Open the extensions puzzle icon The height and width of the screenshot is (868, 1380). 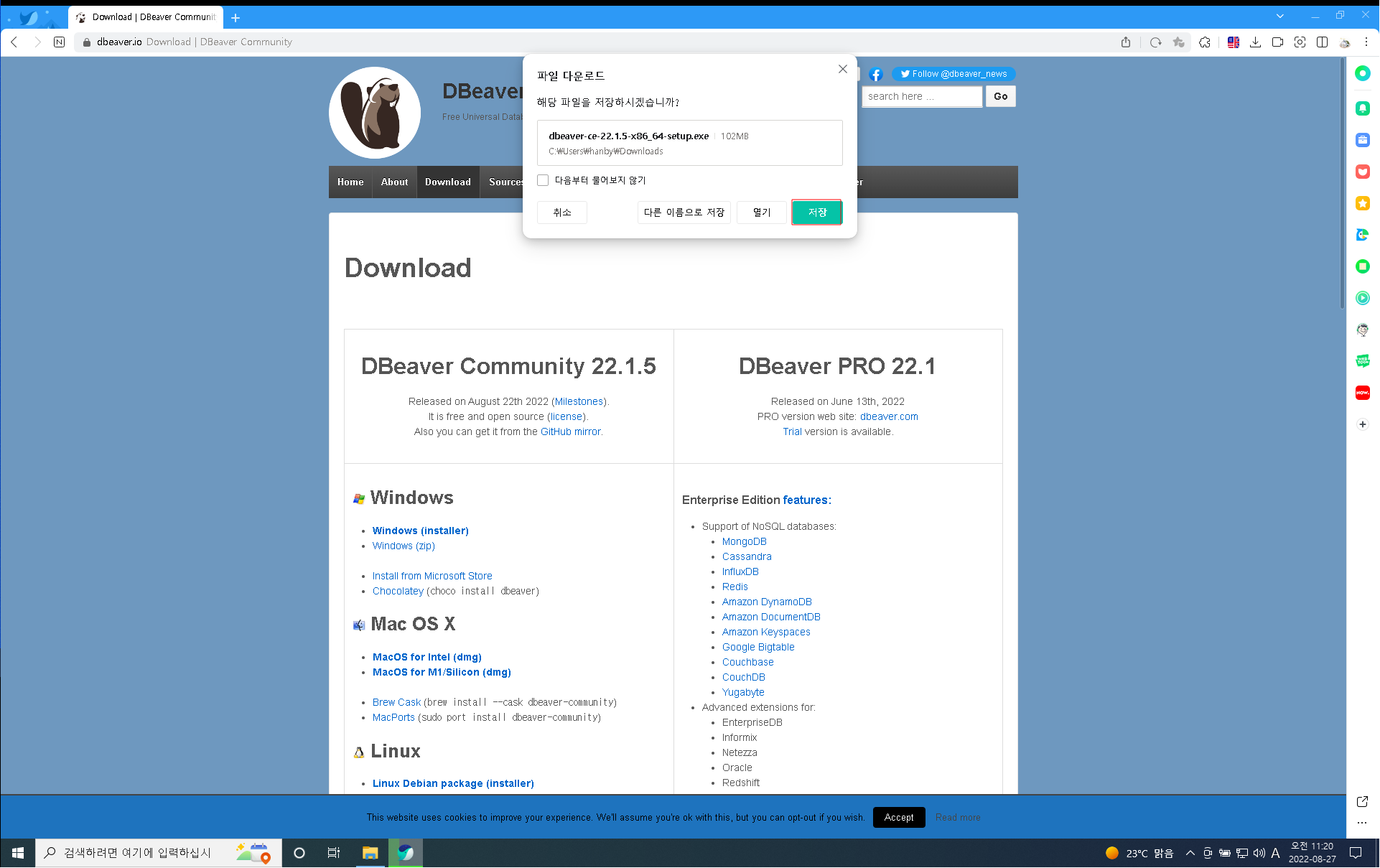1205,42
